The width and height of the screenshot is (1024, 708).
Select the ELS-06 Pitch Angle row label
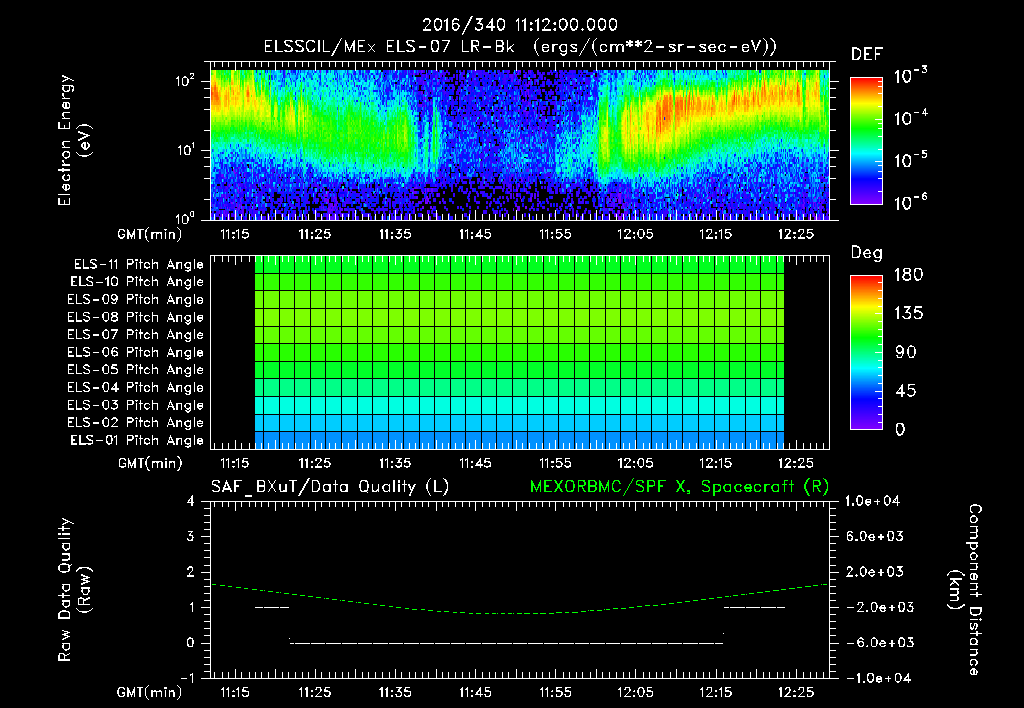point(136,352)
